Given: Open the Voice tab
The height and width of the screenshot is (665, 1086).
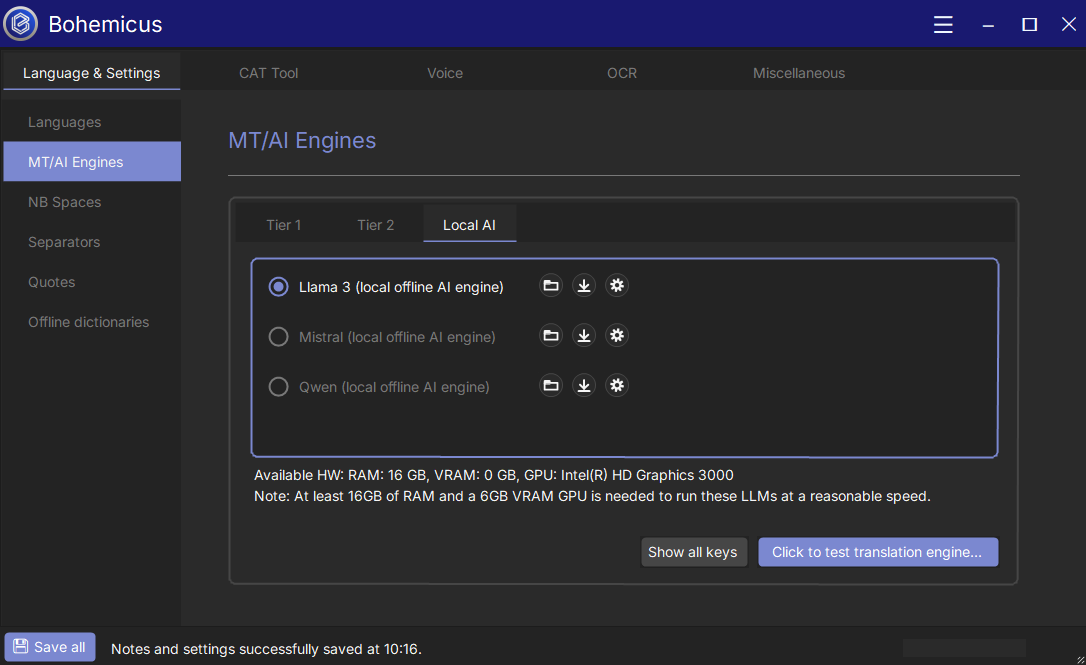Looking at the screenshot, I should (445, 73).
